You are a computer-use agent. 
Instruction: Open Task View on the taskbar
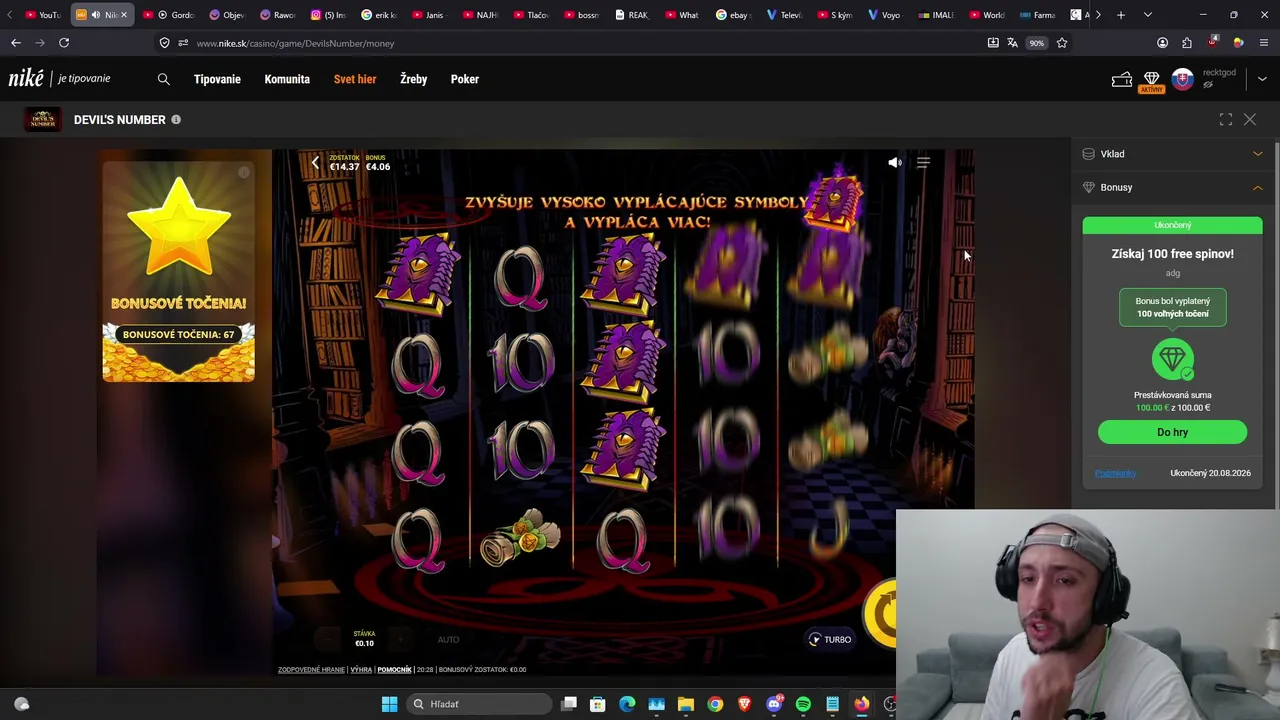pos(569,704)
